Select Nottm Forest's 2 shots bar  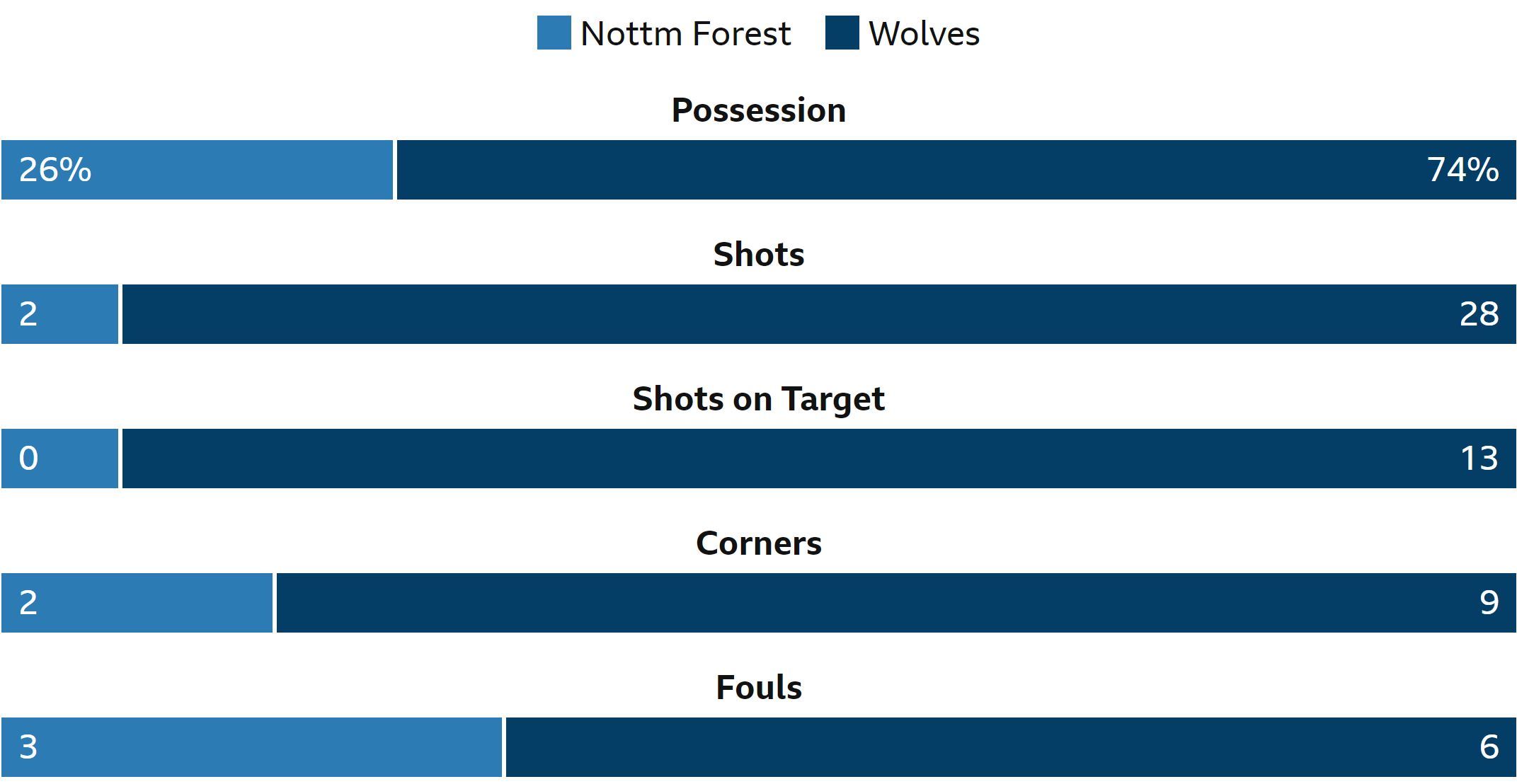point(59,314)
